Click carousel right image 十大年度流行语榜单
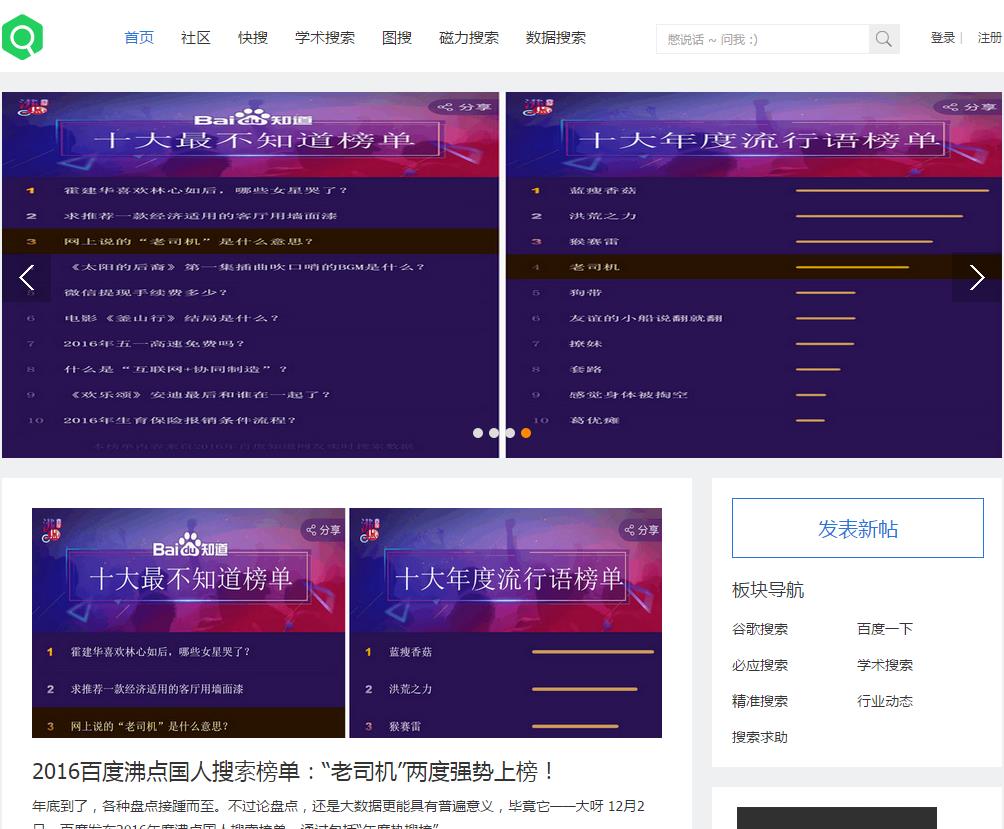 point(754,275)
